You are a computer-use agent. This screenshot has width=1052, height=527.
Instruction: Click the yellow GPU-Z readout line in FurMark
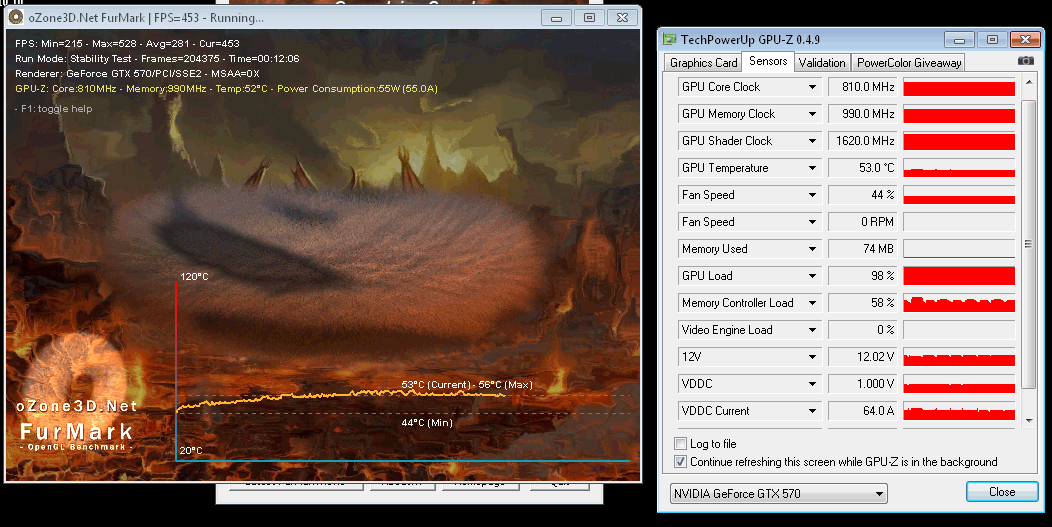coord(226,89)
